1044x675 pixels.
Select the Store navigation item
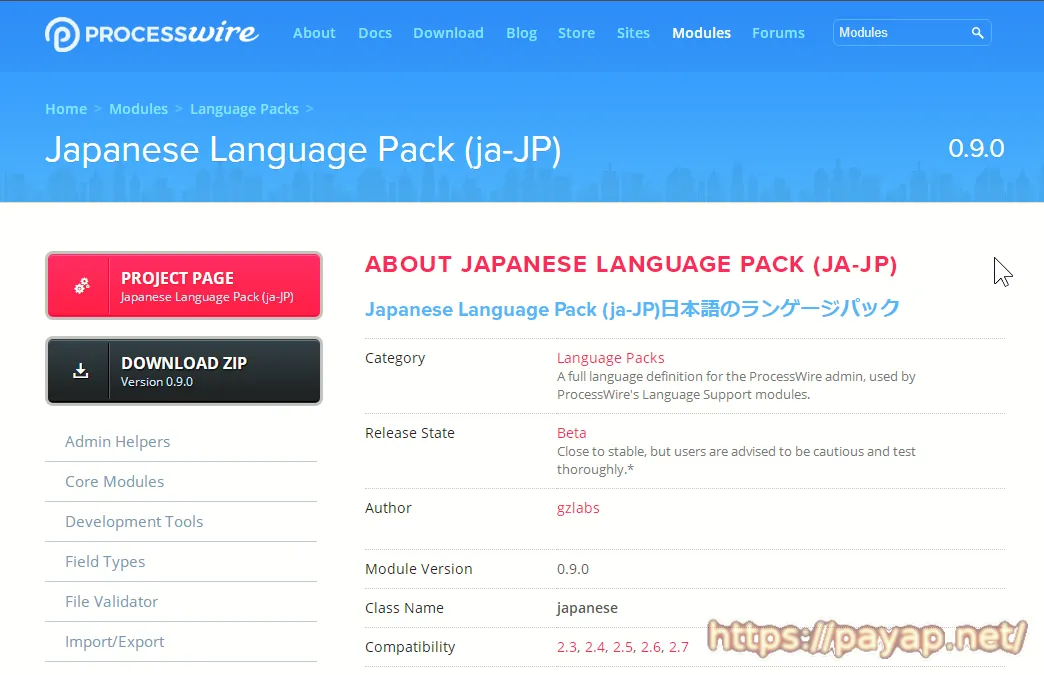(x=576, y=32)
